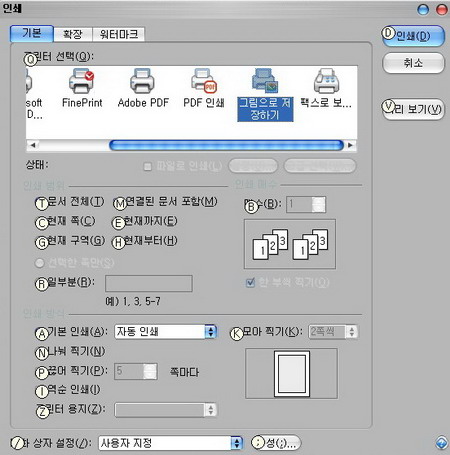Open the 자동 인쇄 dropdown

(166, 332)
